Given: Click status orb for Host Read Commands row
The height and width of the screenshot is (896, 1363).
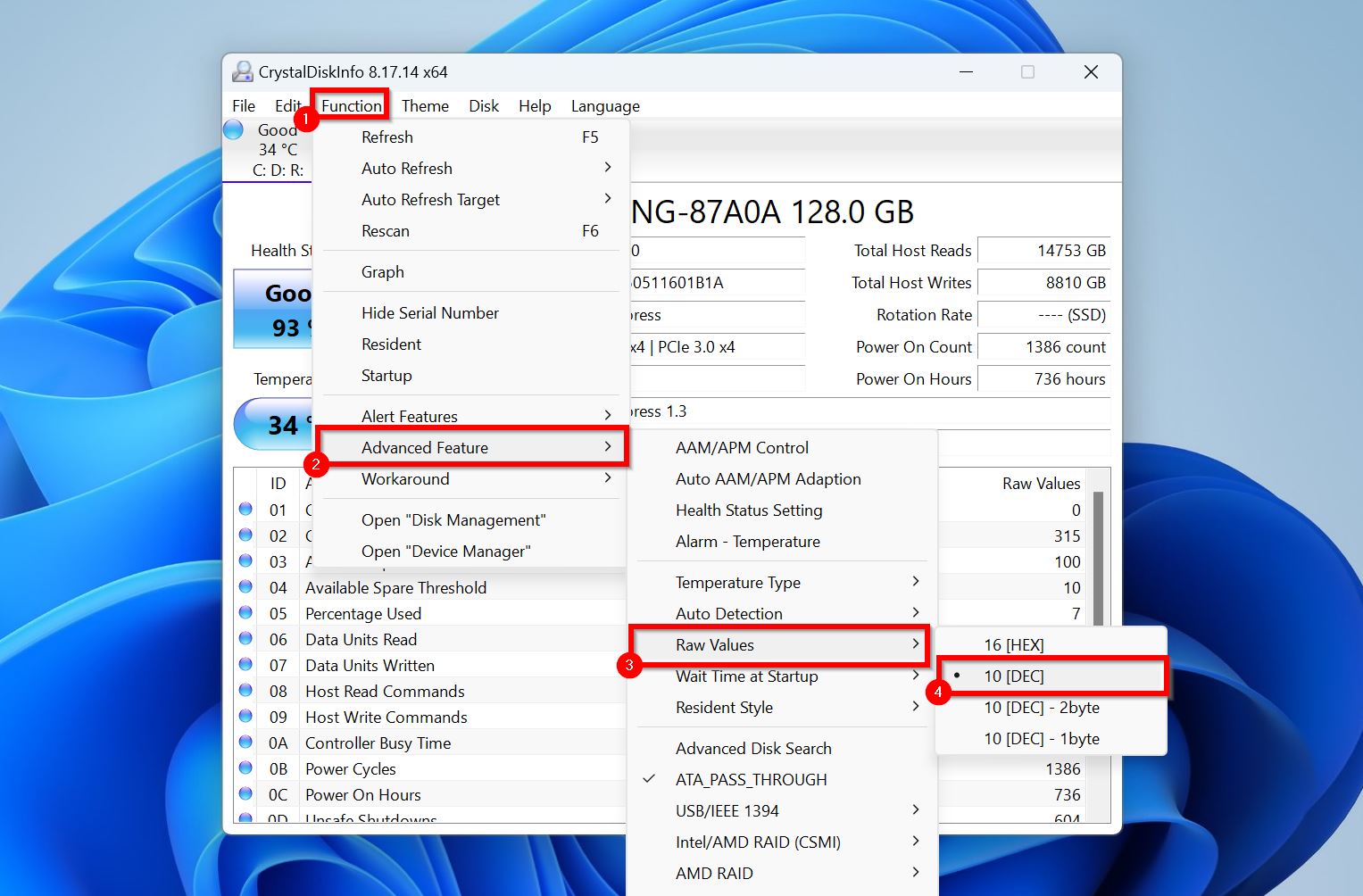Looking at the screenshot, I should click(x=245, y=691).
